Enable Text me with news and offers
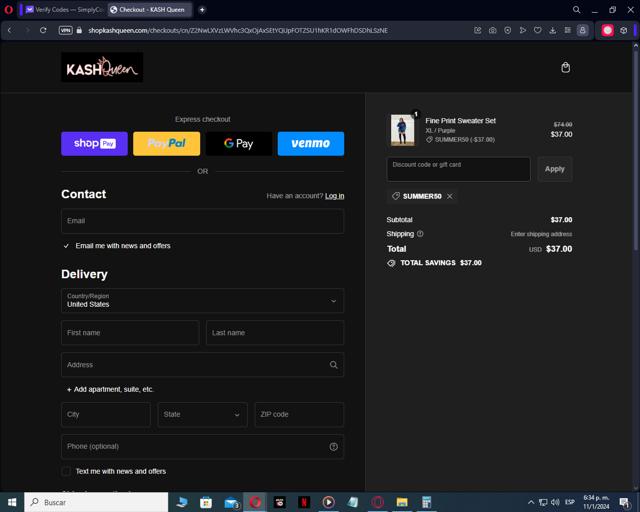Viewport: 640px width, 512px height. (66, 472)
